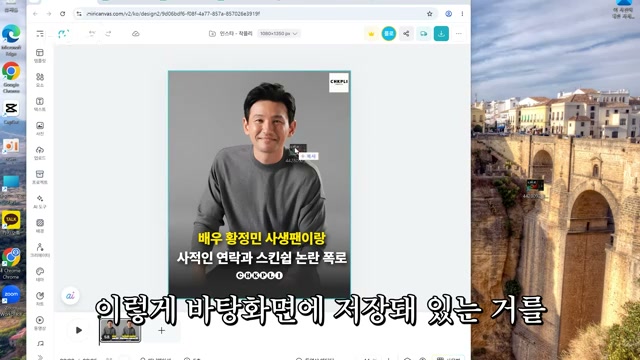
Task: Redo the last edit
Action: 108,33
